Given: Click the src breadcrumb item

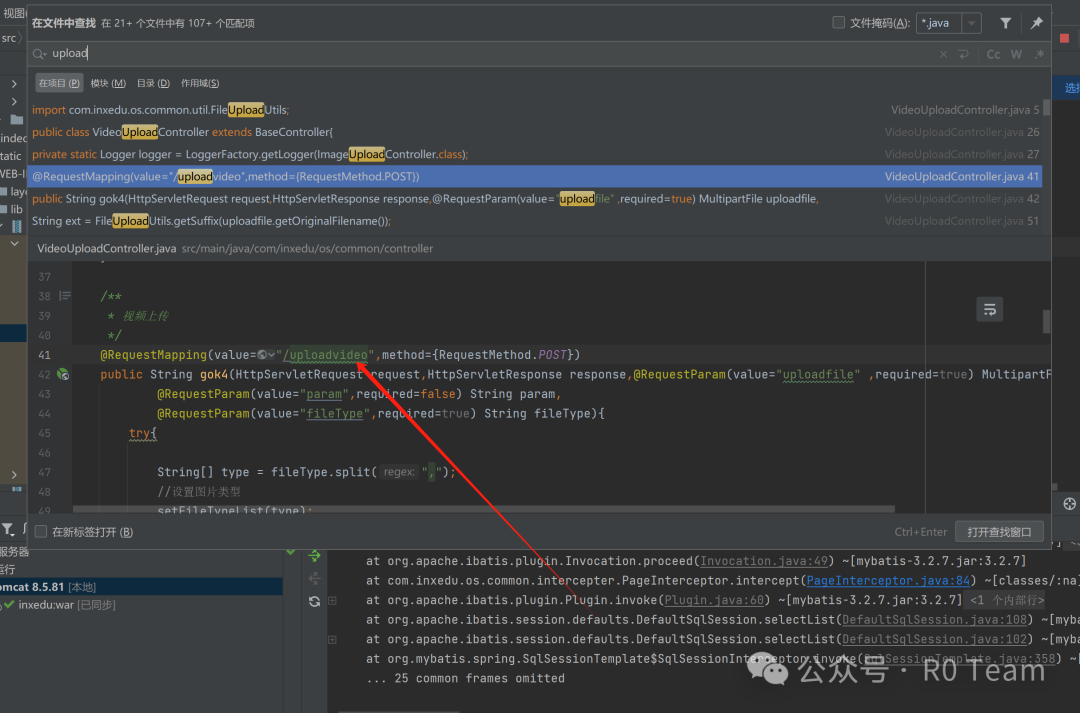Looking at the screenshot, I should [x=8, y=39].
